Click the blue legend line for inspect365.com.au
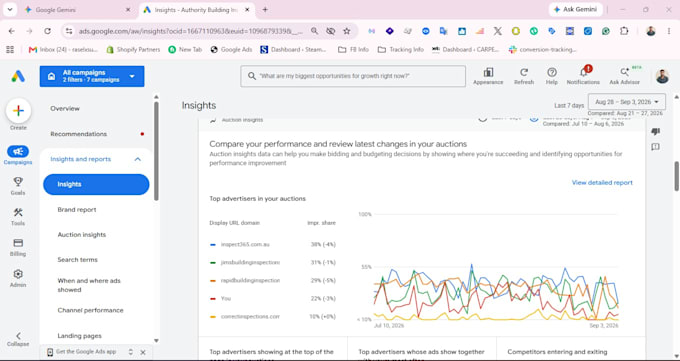The width and height of the screenshot is (680, 361). pyautogui.click(x=212, y=245)
